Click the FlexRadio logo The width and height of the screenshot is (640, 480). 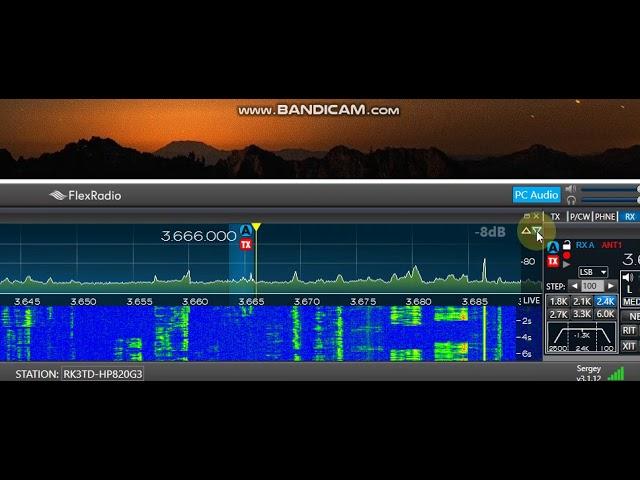coord(85,196)
